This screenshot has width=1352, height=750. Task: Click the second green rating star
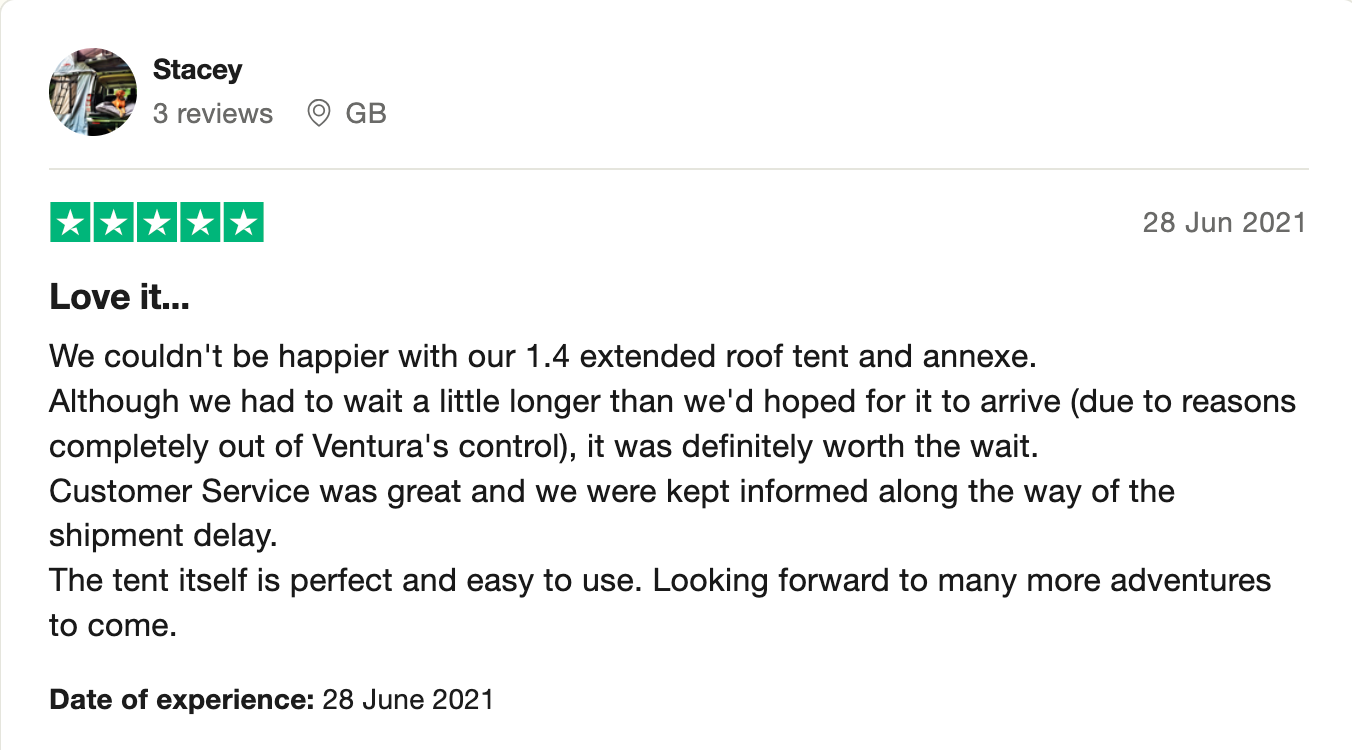click(114, 223)
